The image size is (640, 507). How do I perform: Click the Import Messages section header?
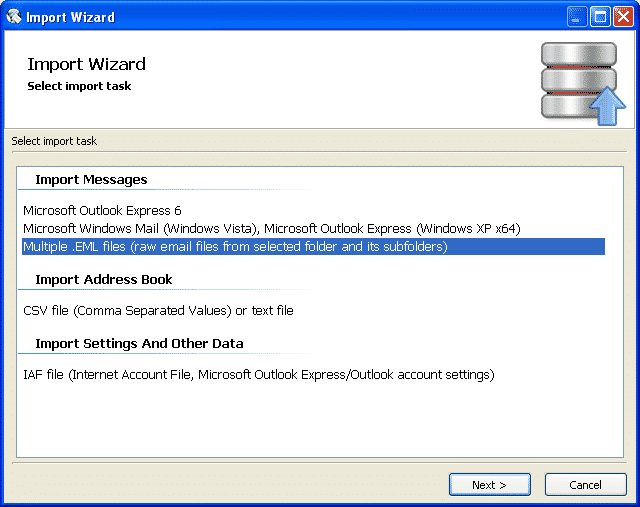pyautogui.click(x=91, y=180)
